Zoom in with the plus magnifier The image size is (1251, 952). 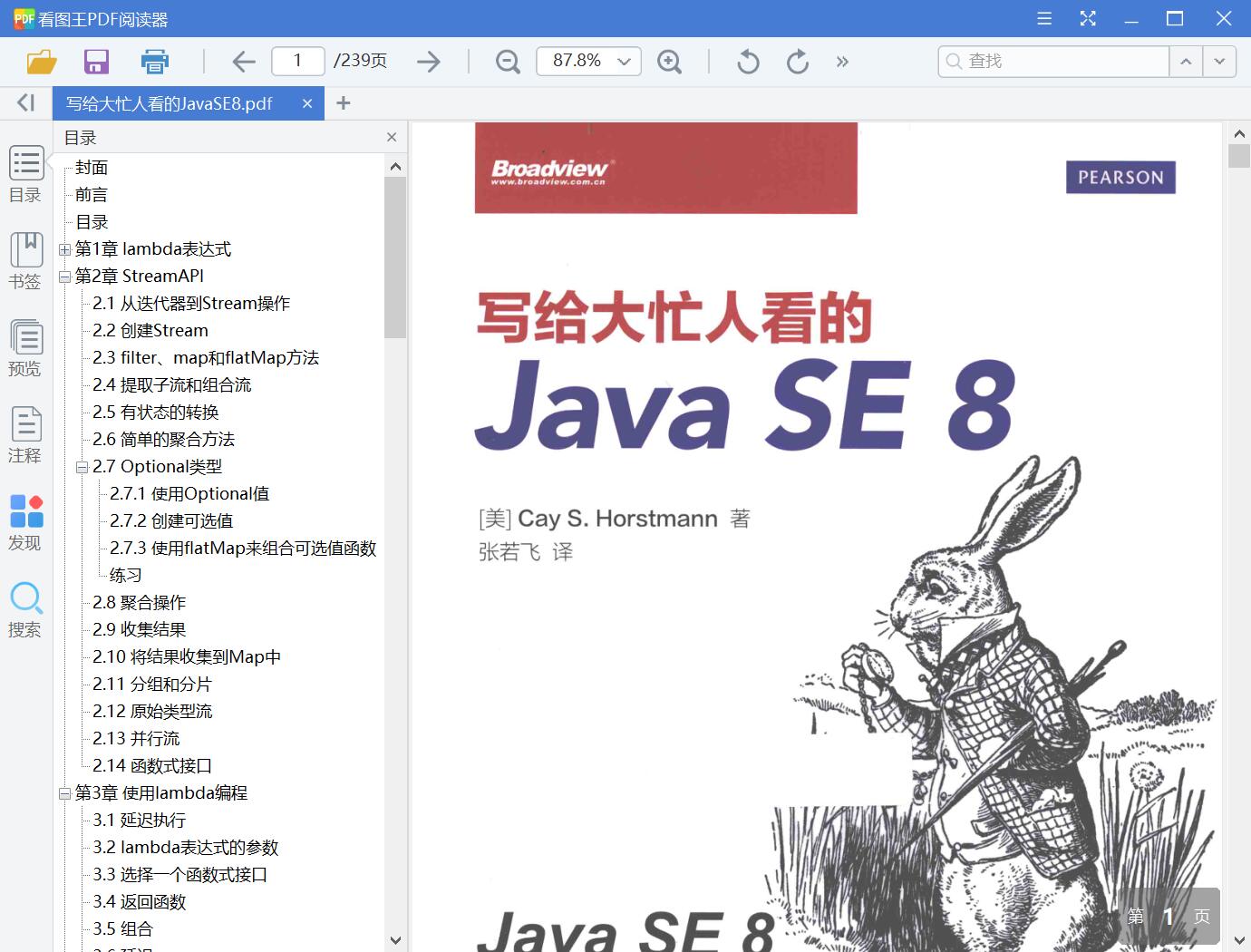pos(669,62)
